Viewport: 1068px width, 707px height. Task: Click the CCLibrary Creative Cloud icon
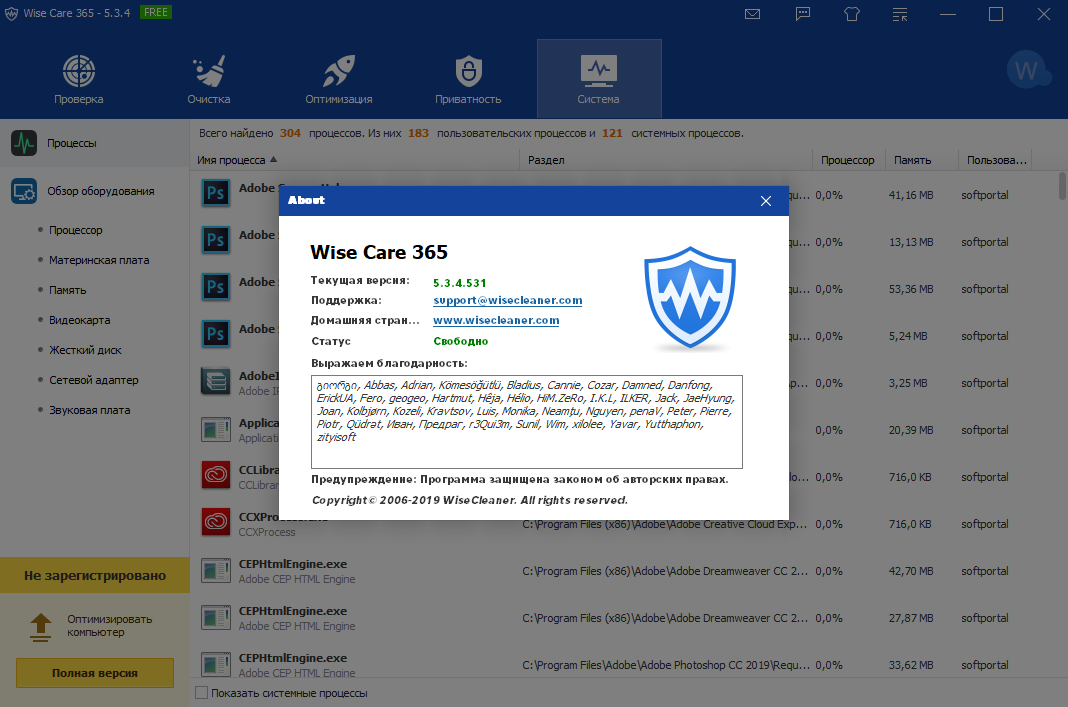pyautogui.click(x=216, y=475)
